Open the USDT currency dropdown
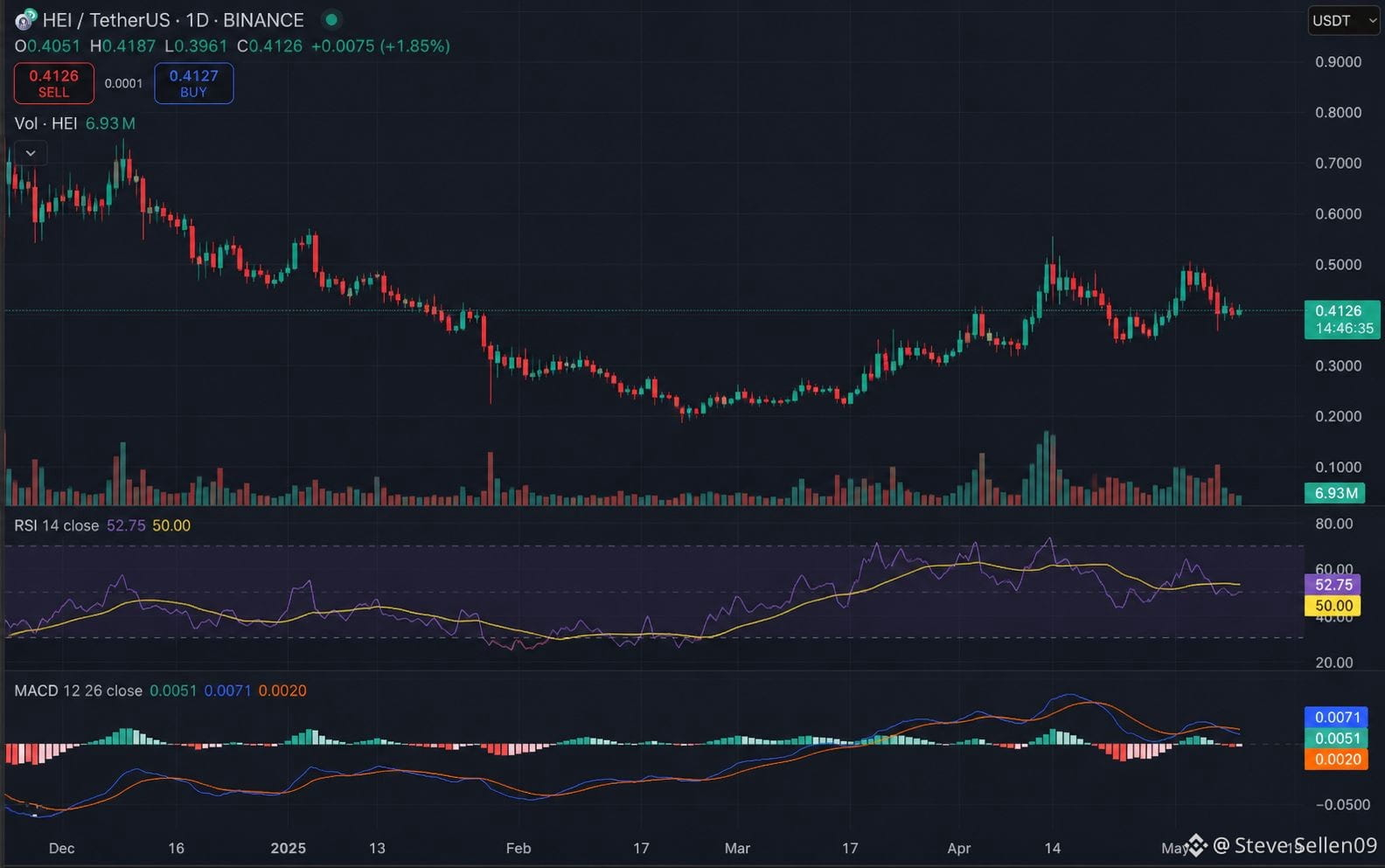 click(x=1344, y=20)
